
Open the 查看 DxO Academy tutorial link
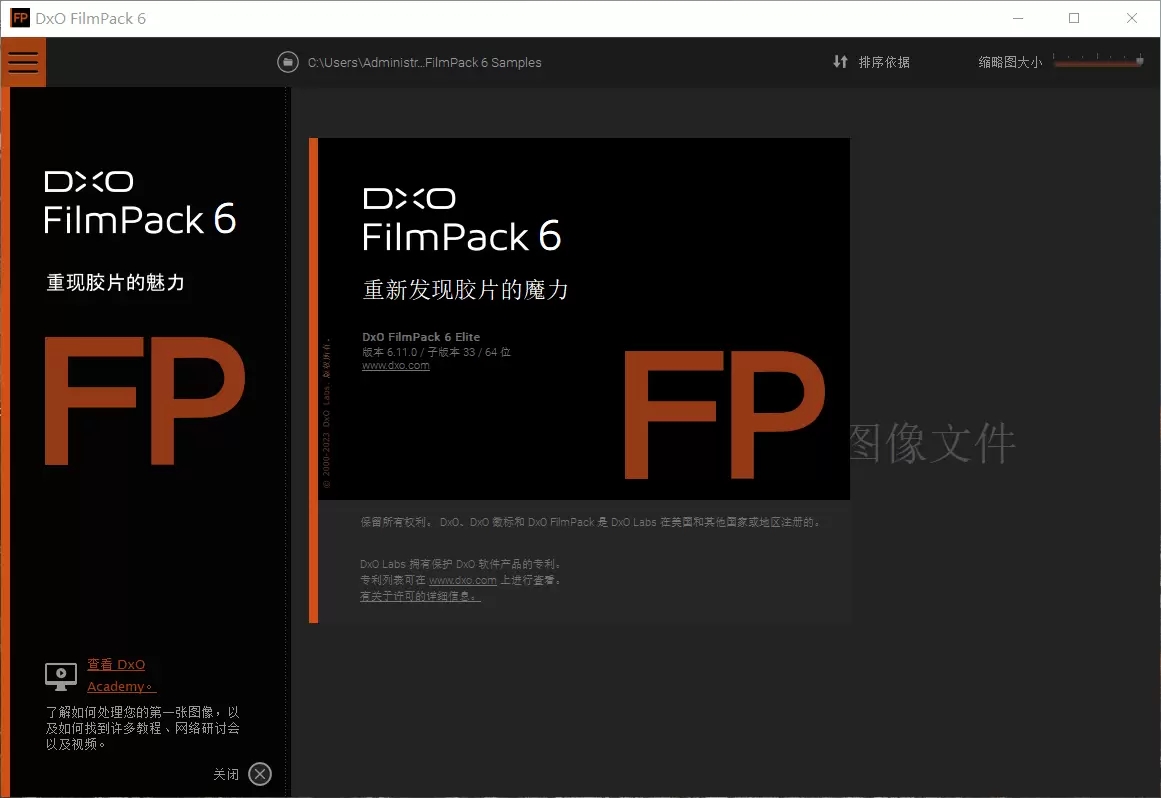pyautogui.click(x=117, y=664)
